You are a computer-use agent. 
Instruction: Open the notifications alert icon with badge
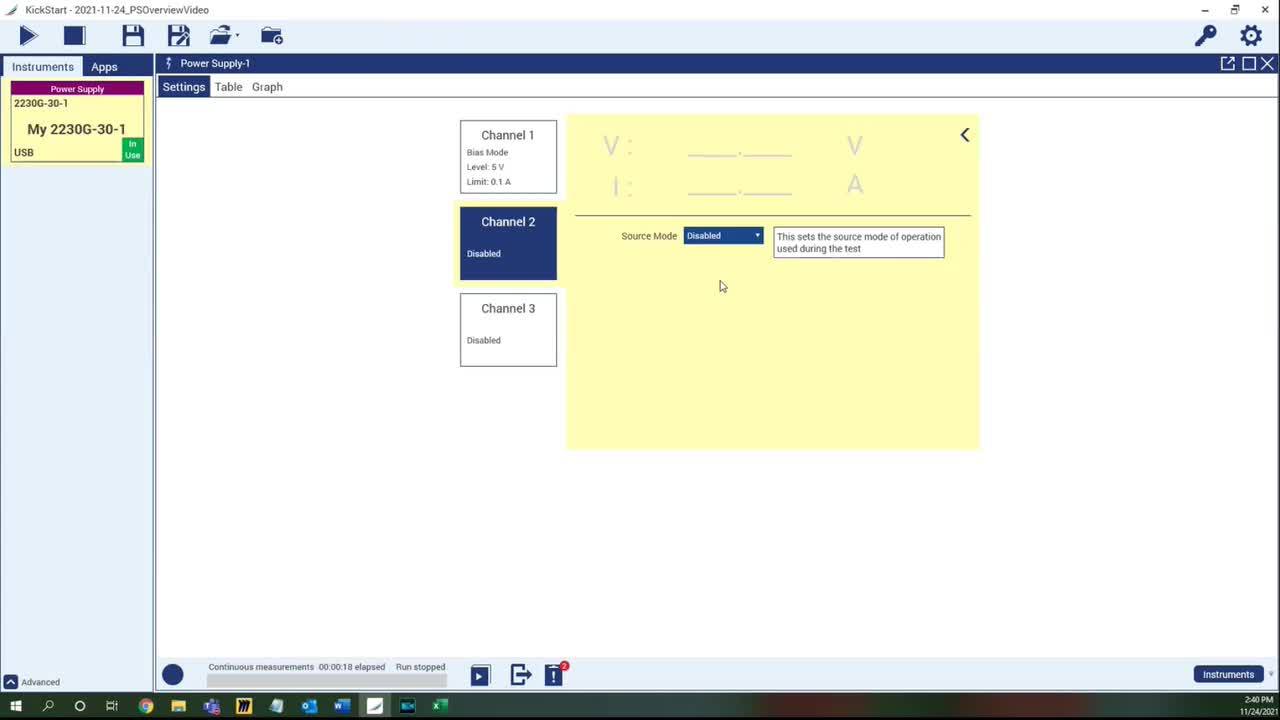point(554,675)
